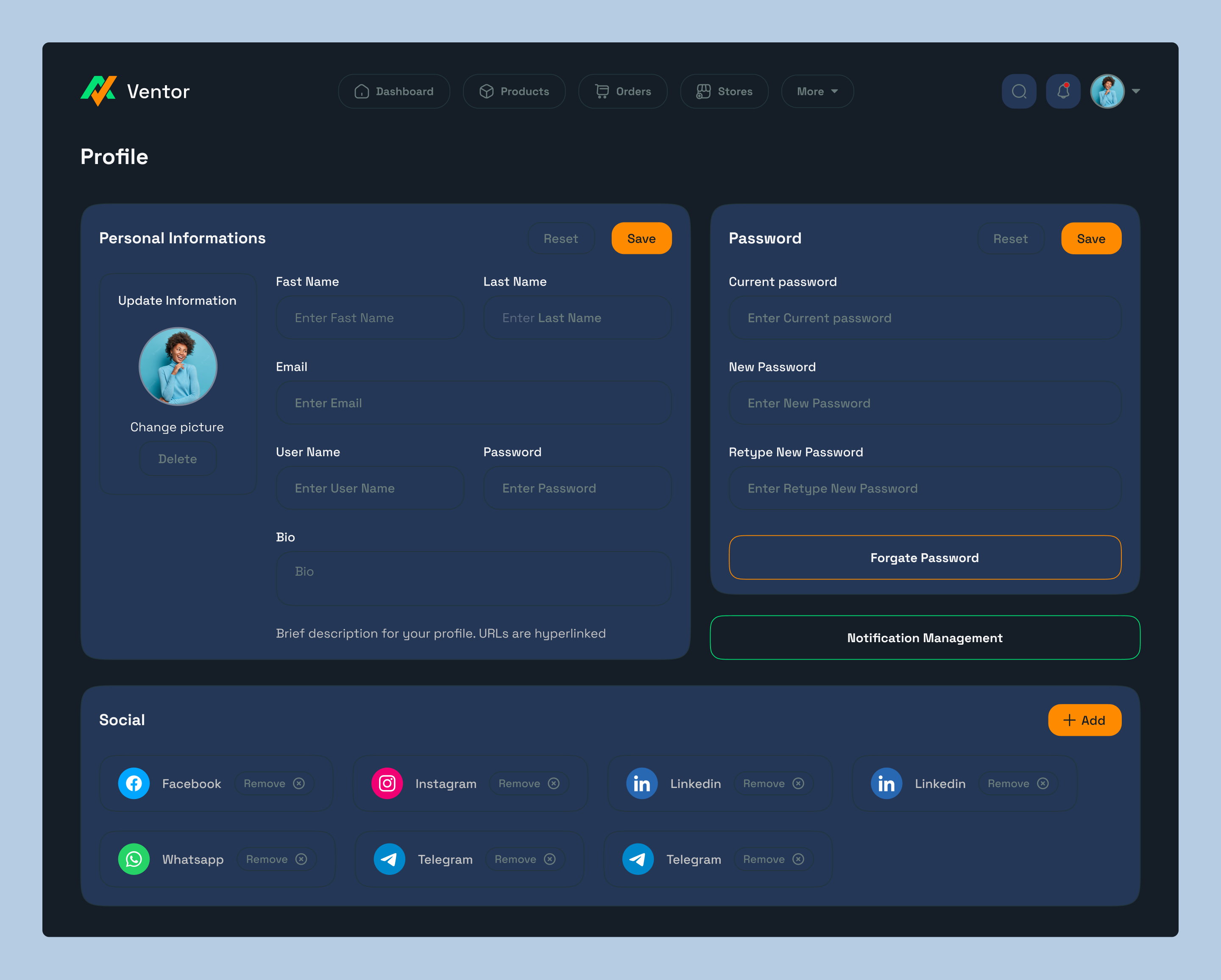Click the Enter Email input field

(474, 403)
